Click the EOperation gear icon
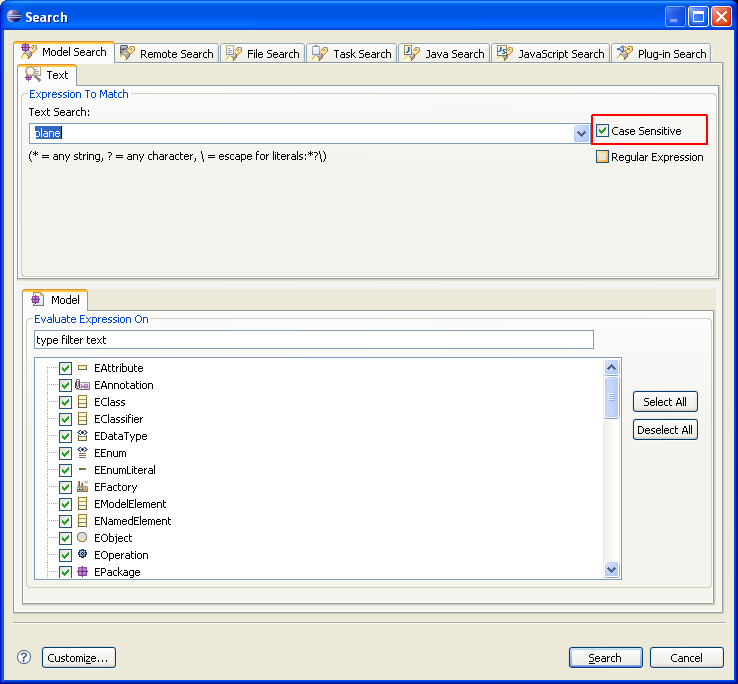Viewport: 738px width, 684px height. click(x=82, y=554)
